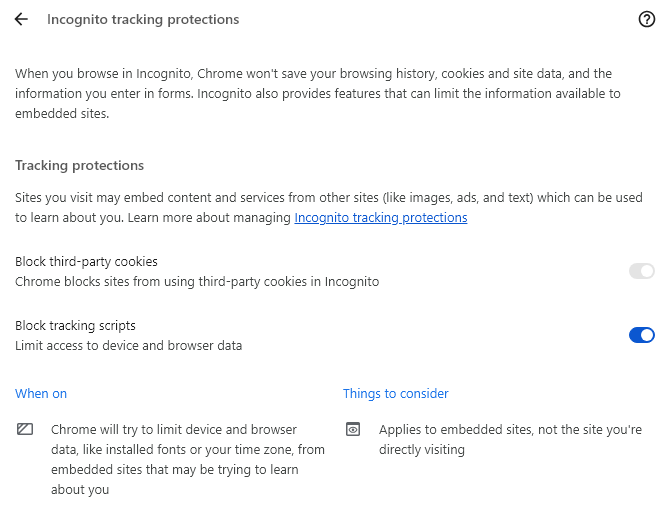The image size is (671, 506).
Task: Open the help question mark icon
Action: click(x=646, y=19)
